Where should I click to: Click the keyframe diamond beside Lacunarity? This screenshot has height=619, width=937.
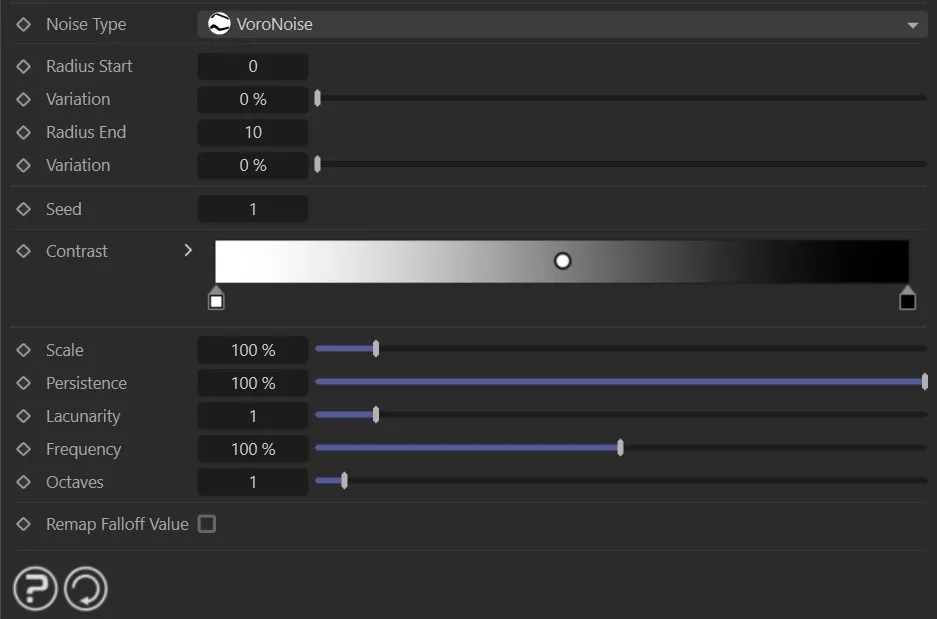pos(24,416)
